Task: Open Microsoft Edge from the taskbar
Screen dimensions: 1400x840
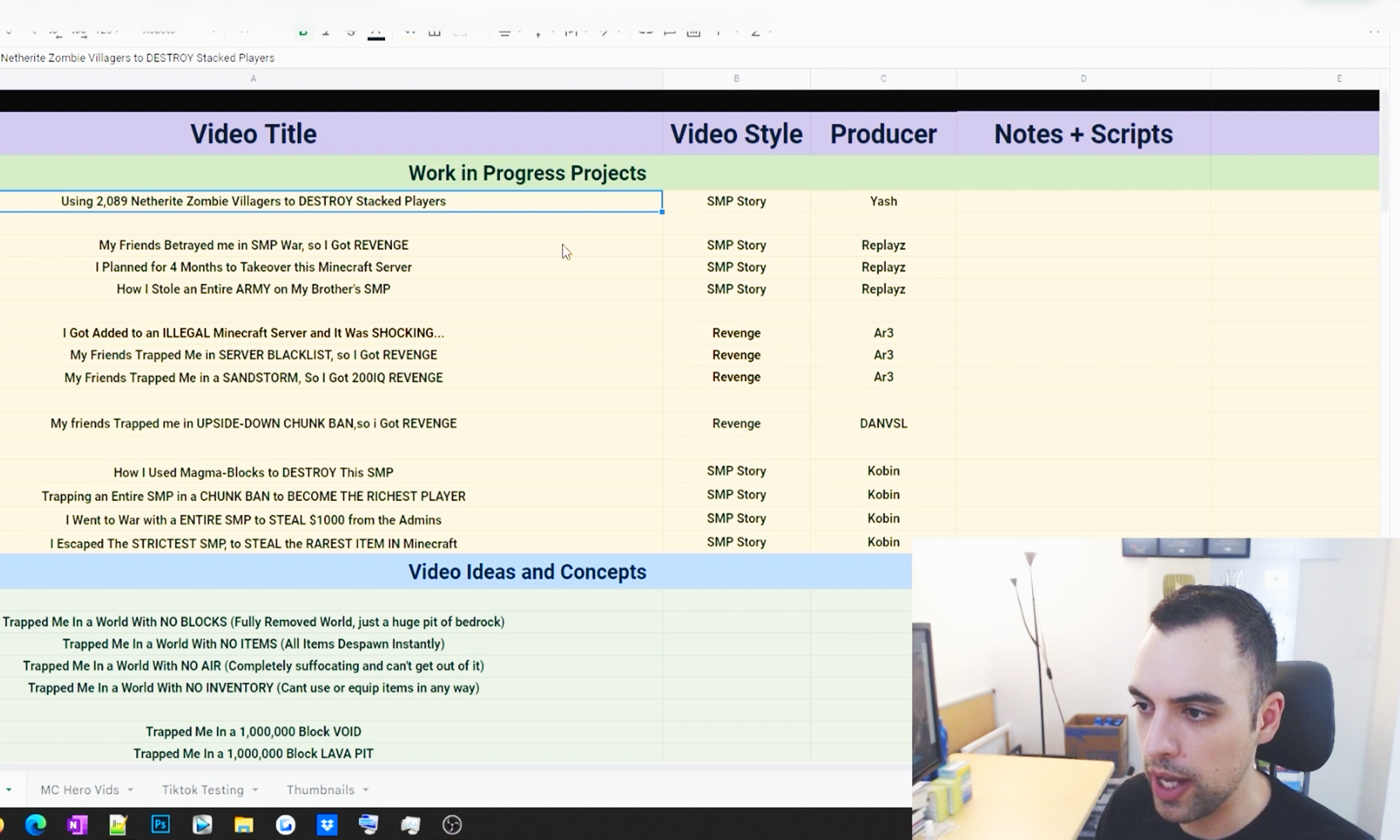Action: click(36, 824)
